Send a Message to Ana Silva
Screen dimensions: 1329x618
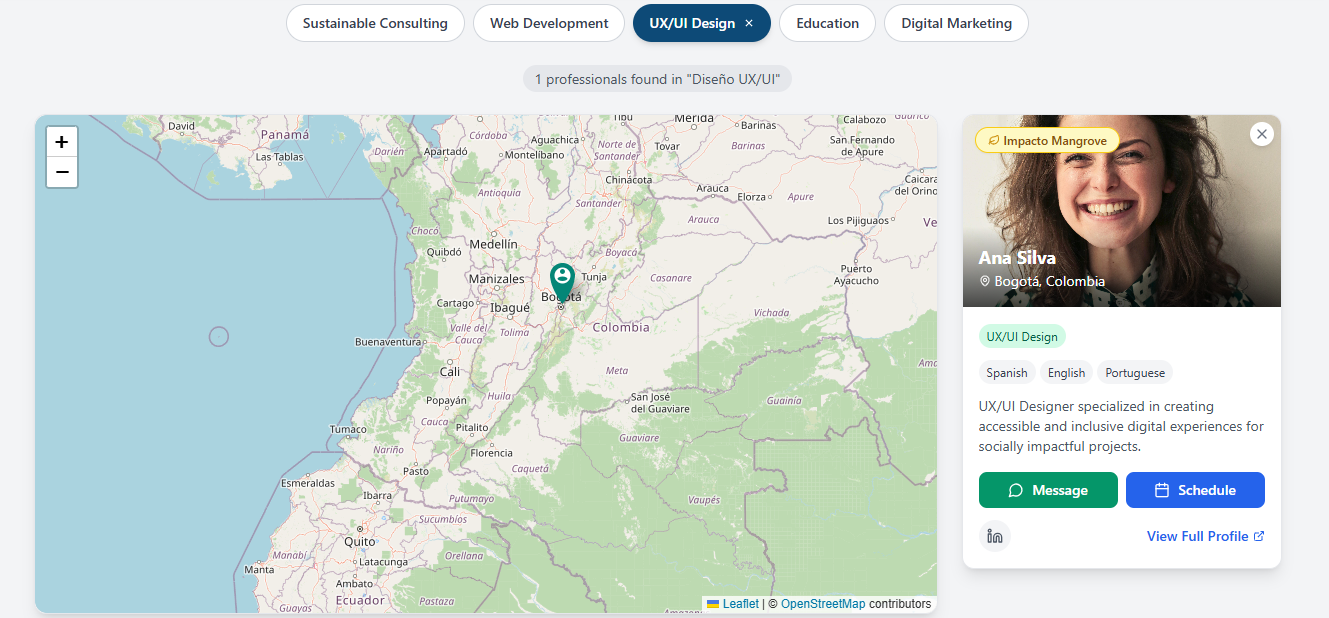point(1048,490)
